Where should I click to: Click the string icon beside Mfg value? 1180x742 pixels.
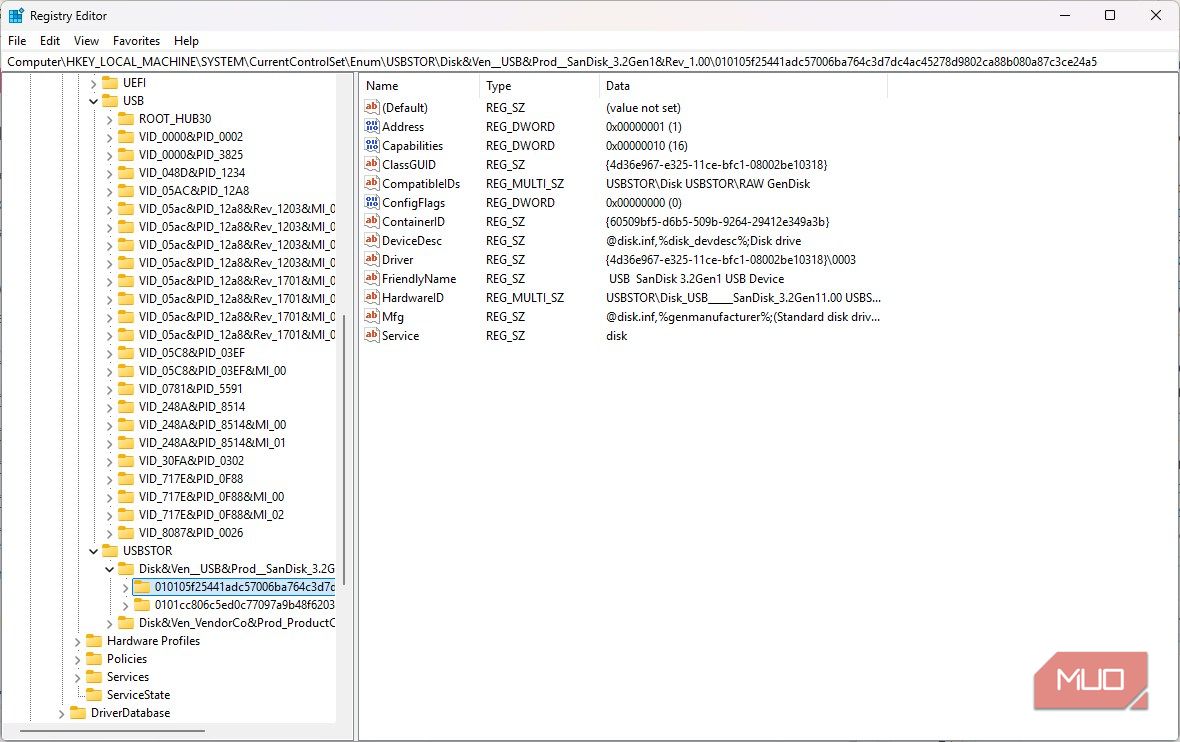point(371,316)
